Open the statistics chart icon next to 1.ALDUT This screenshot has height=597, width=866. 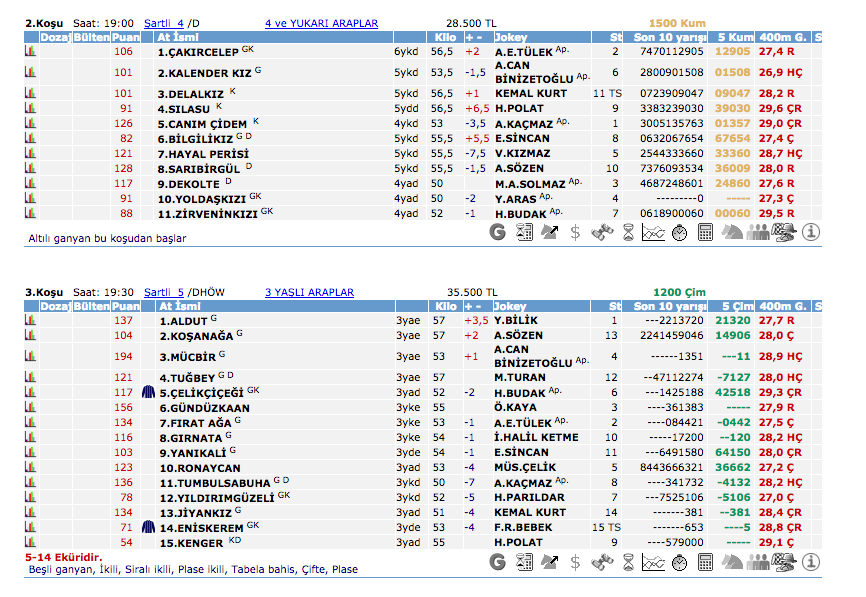(x=30, y=321)
